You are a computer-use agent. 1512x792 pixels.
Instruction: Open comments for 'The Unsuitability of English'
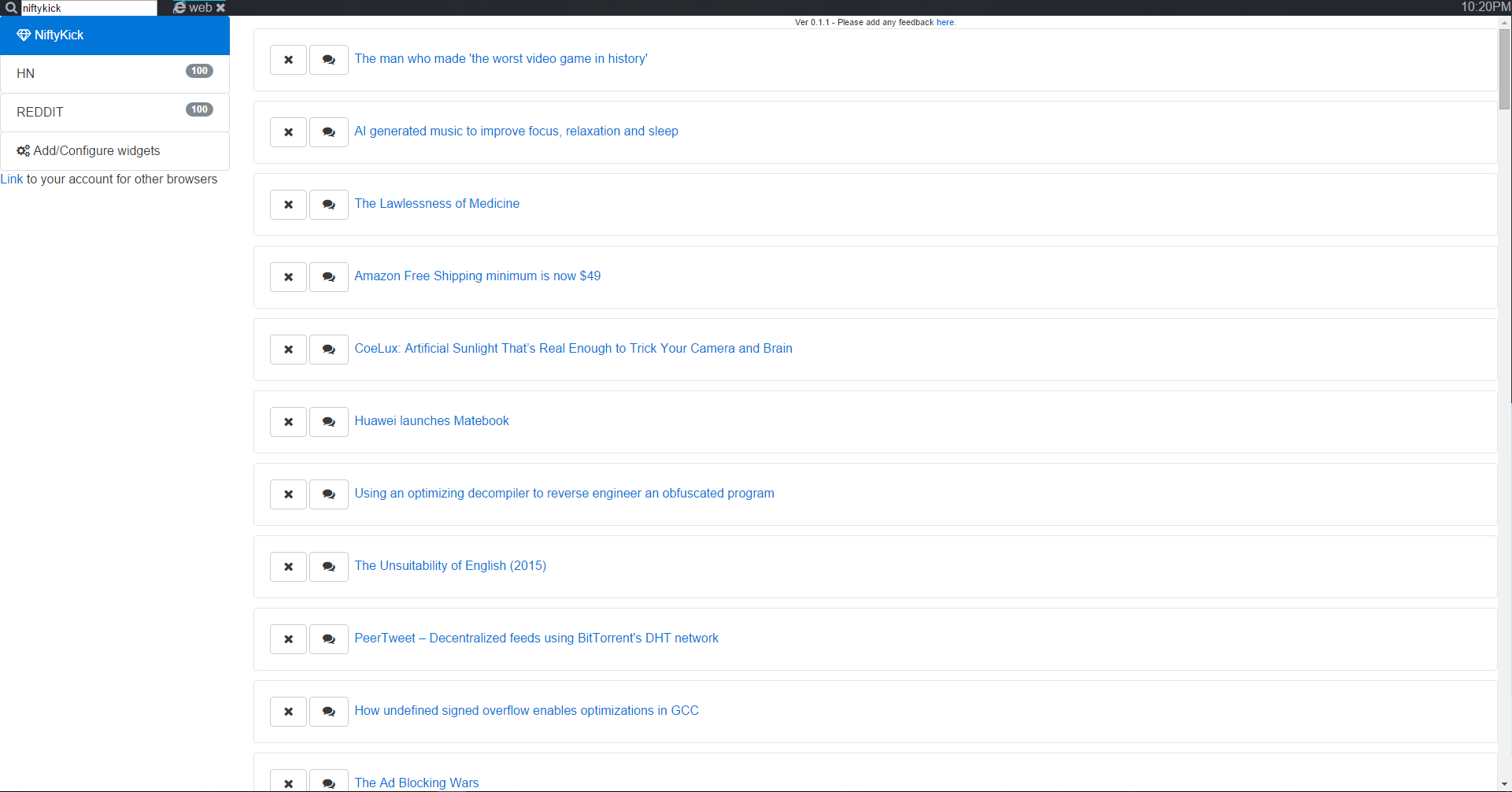[329, 567]
